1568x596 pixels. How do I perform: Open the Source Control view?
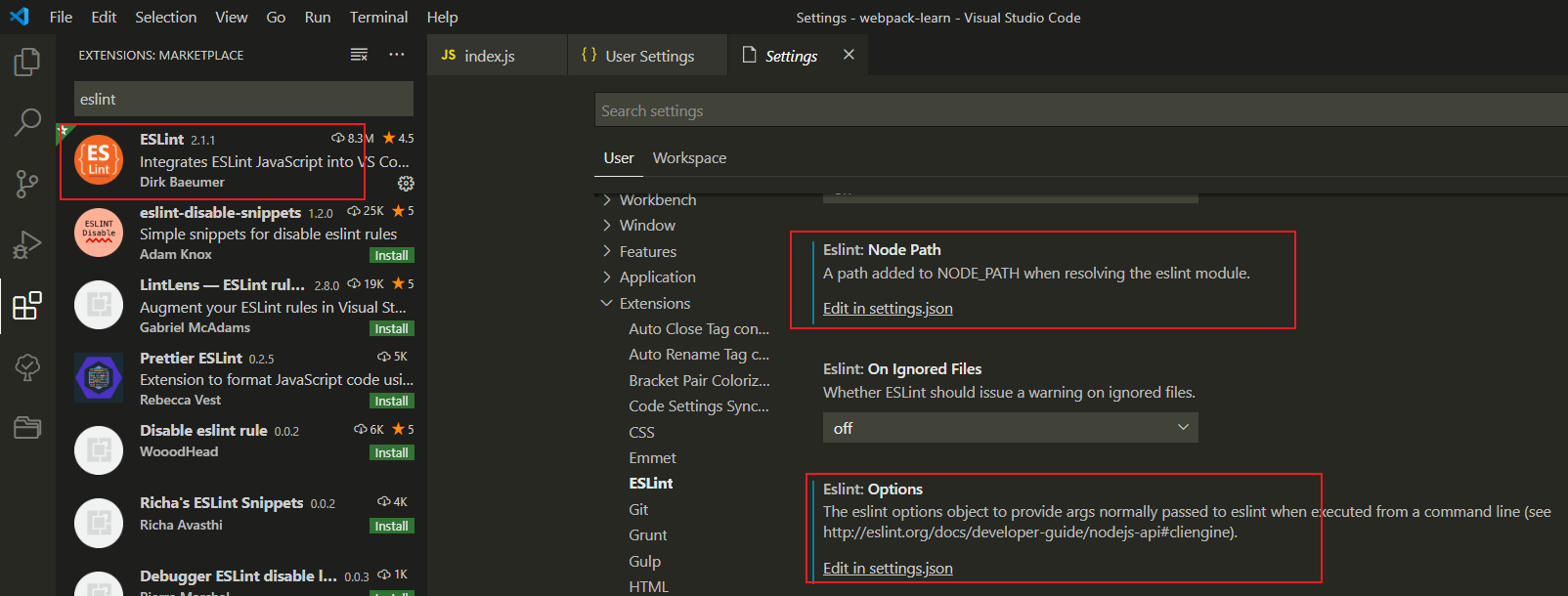[27, 184]
